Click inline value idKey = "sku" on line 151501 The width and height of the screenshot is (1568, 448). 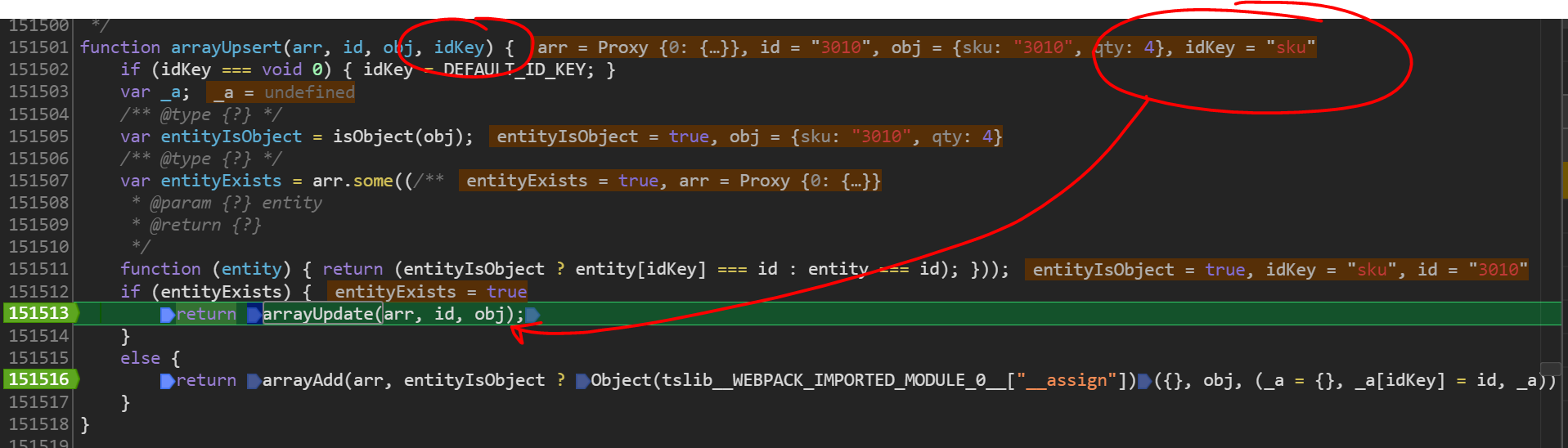pyautogui.click(x=1250, y=47)
